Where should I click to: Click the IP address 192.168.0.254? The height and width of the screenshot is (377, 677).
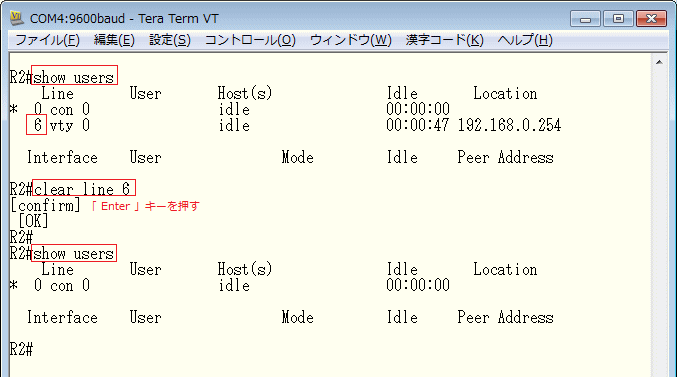tap(509, 125)
